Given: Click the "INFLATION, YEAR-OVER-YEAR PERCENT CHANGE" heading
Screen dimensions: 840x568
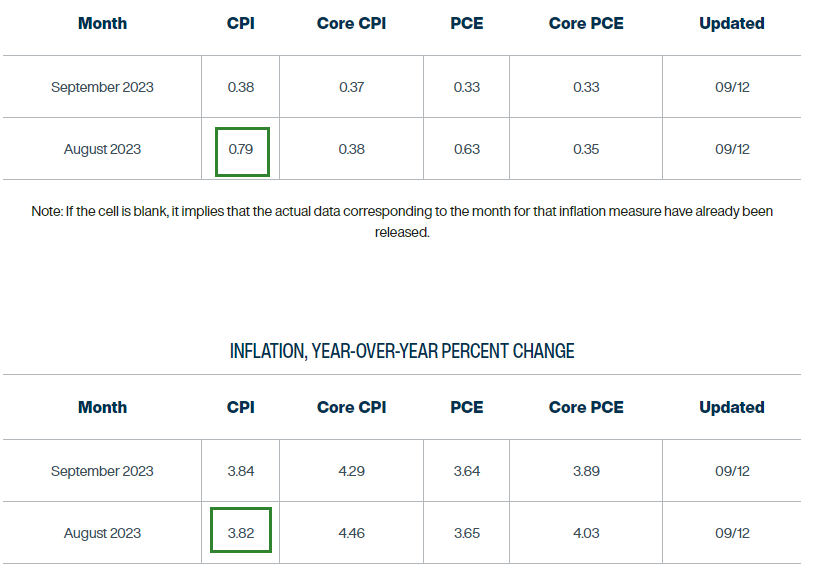Looking at the screenshot, I should [x=402, y=351].
